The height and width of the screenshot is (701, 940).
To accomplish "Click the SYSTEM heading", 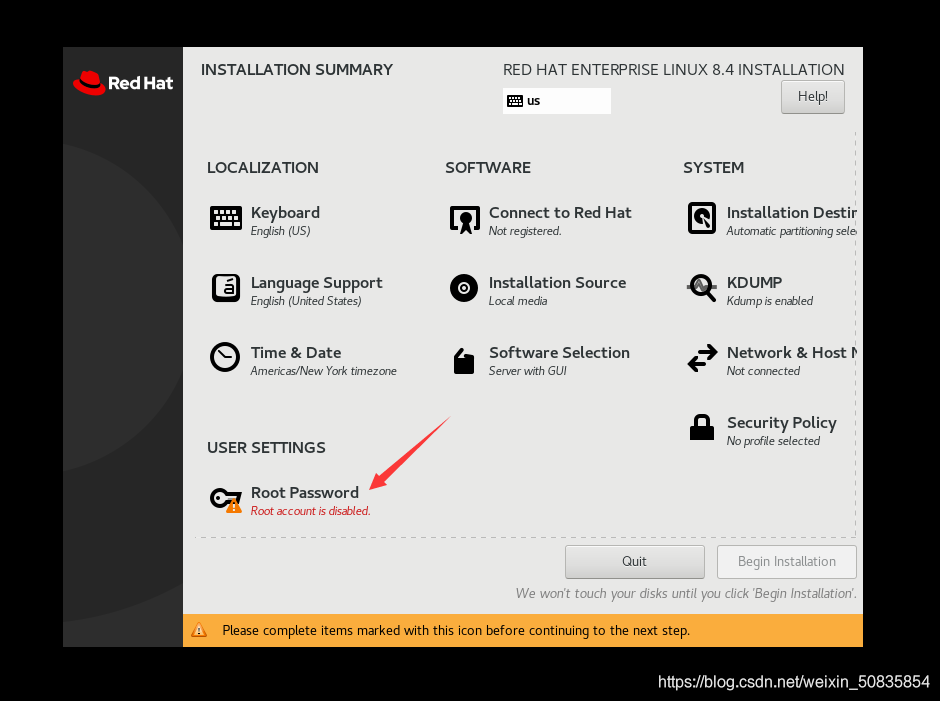I will point(713,168).
